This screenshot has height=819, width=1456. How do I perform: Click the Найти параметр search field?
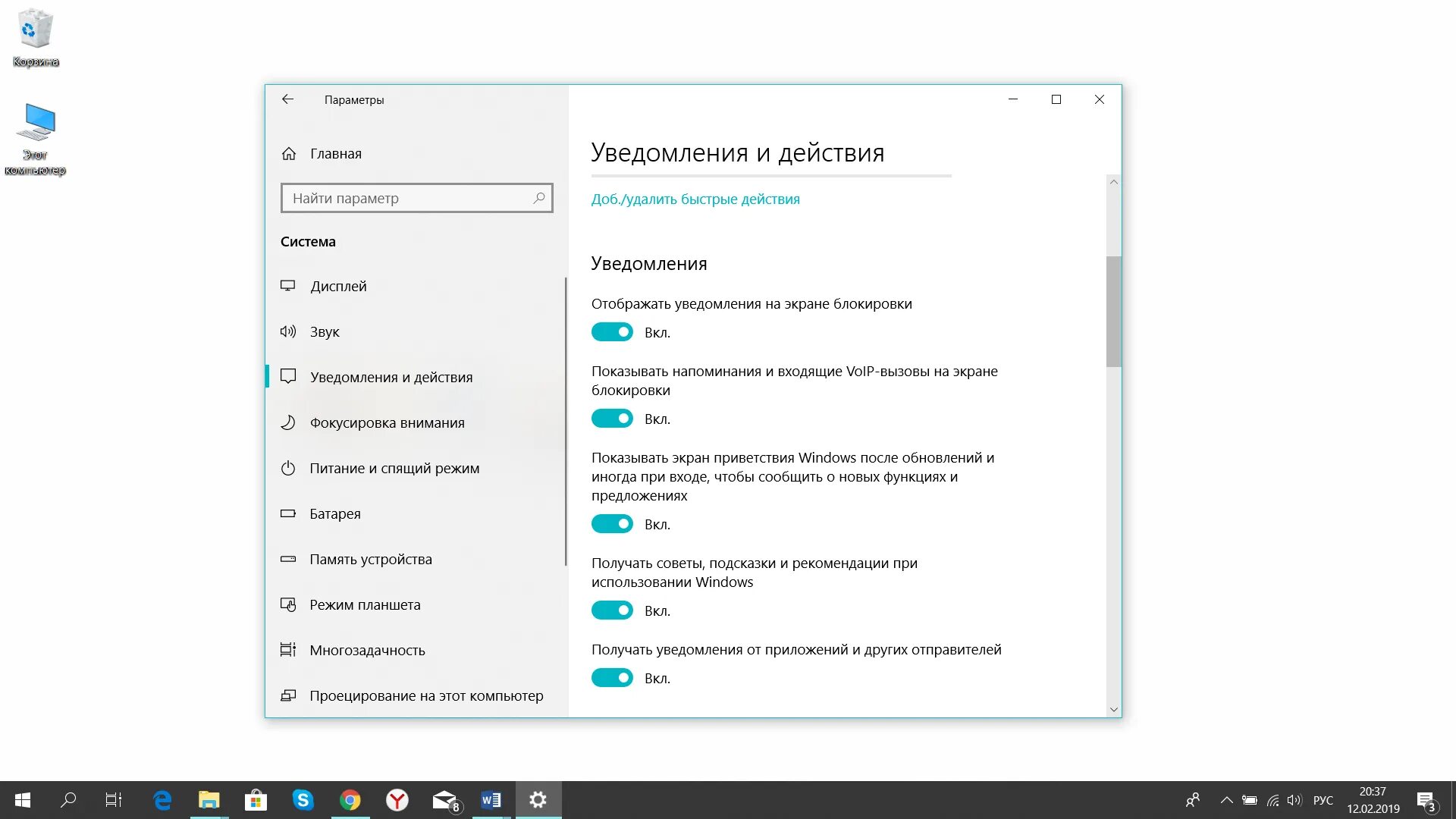(x=416, y=198)
